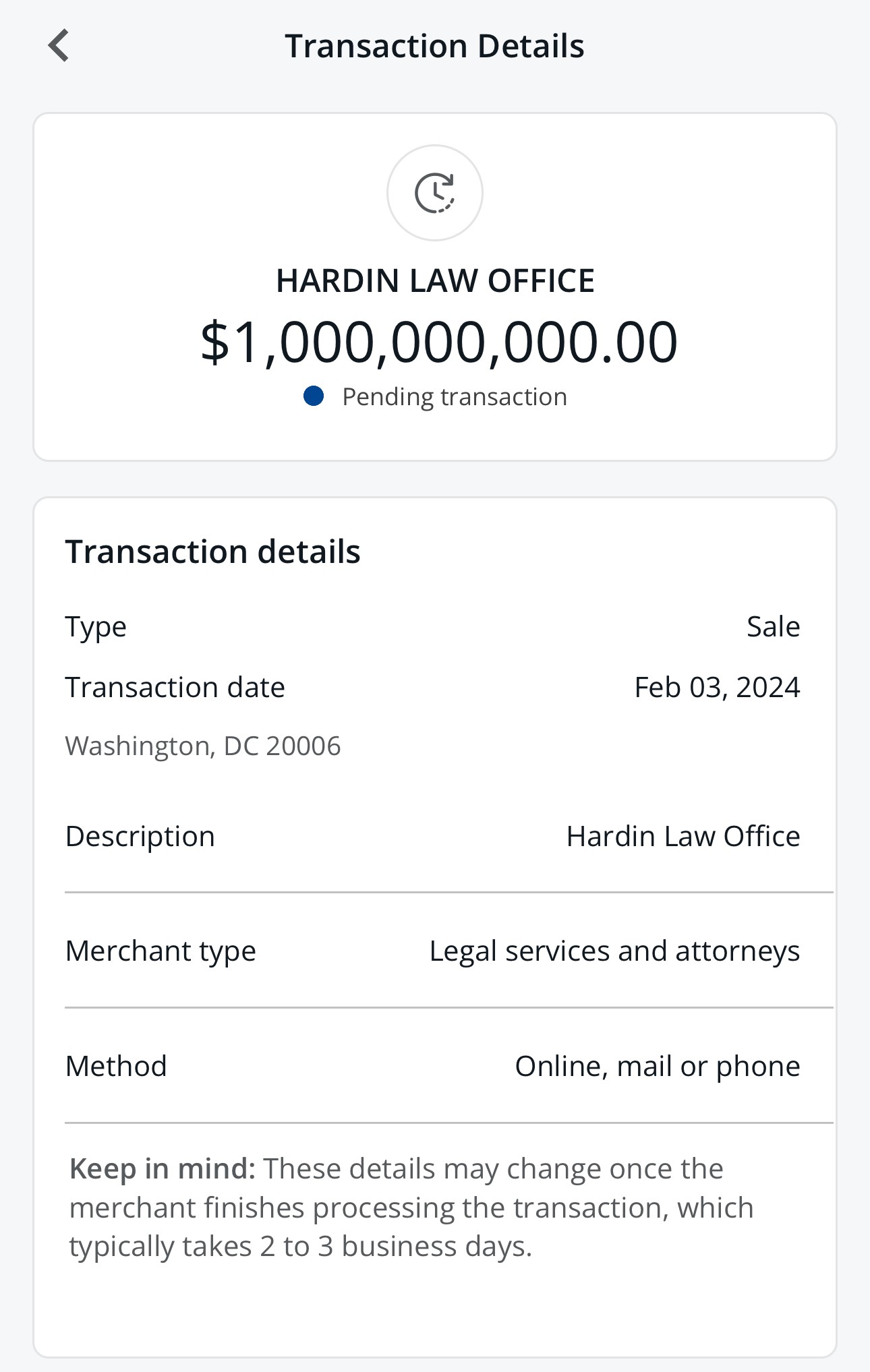Tap the blue pending status dot
Screen dimensions: 870x1372
314,396
